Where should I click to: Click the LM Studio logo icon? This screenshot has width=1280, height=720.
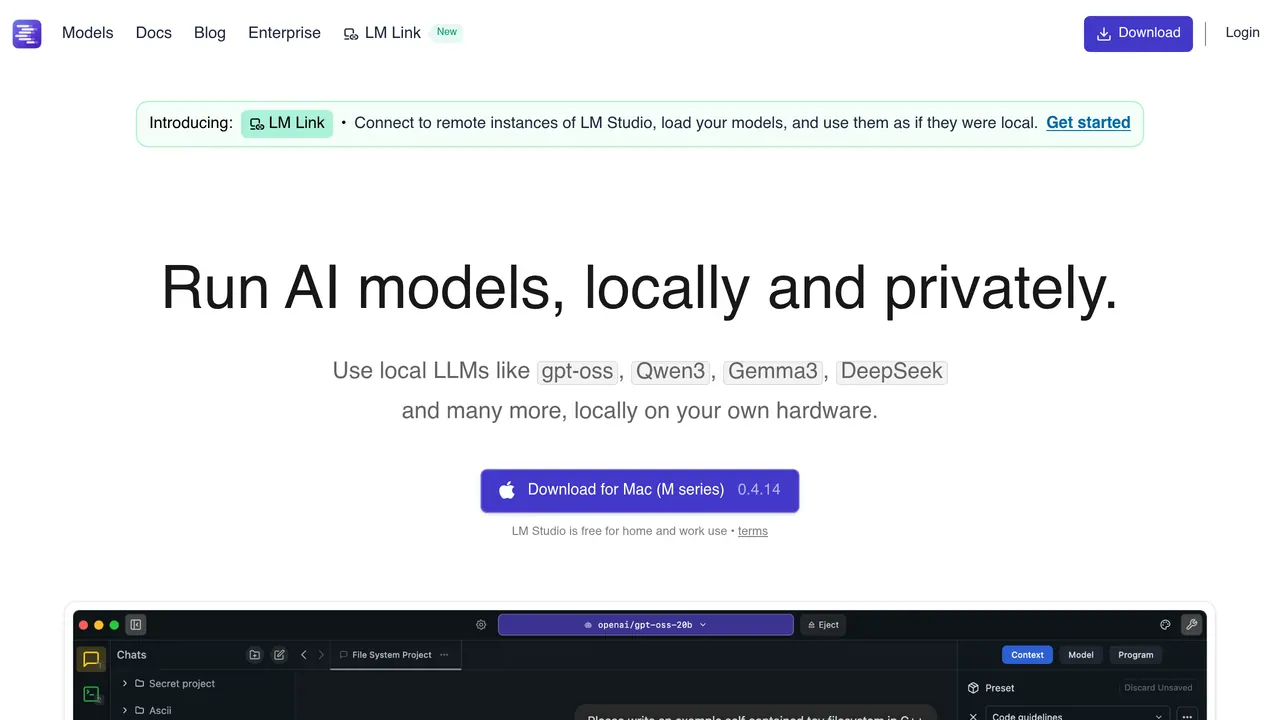pos(27,34)
